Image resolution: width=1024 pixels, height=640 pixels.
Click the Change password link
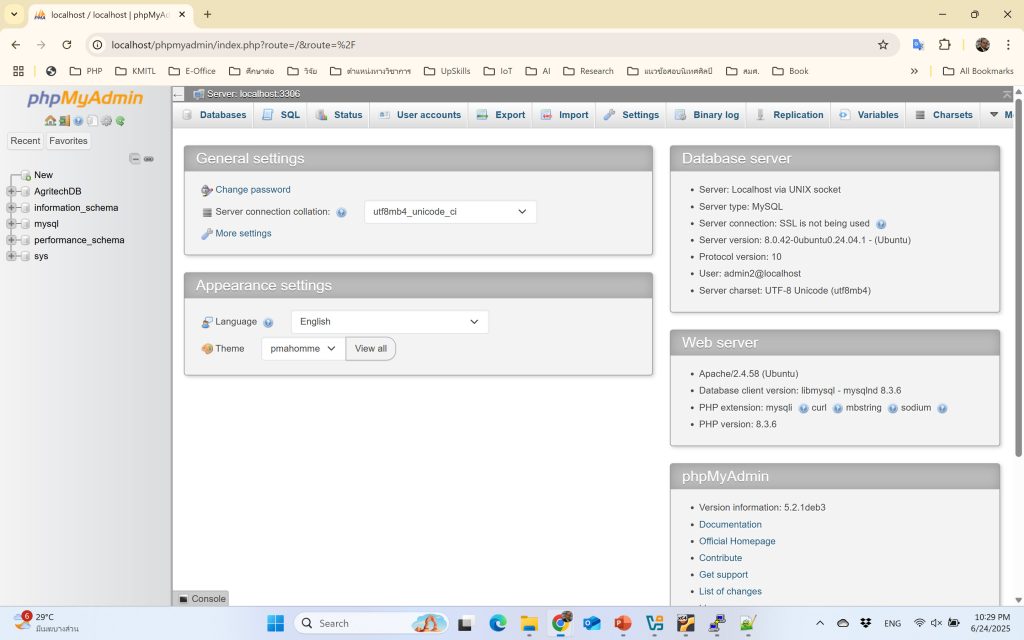[253, 189]
